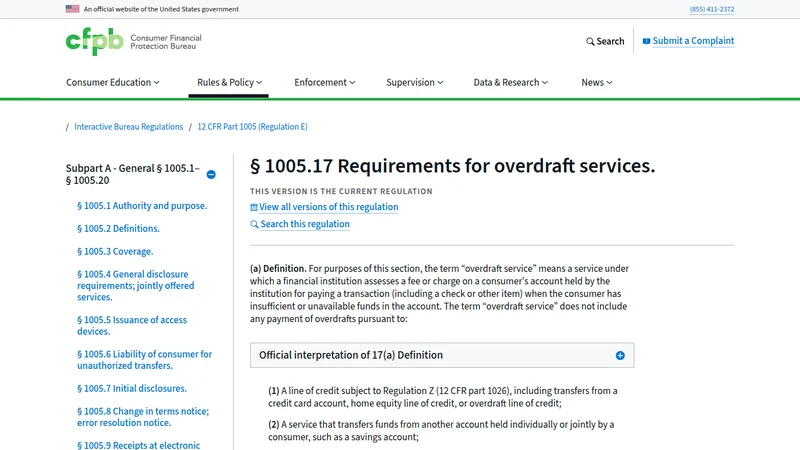Go to 12 CFR Part 1005 breadcrumb

coord(253,127)
